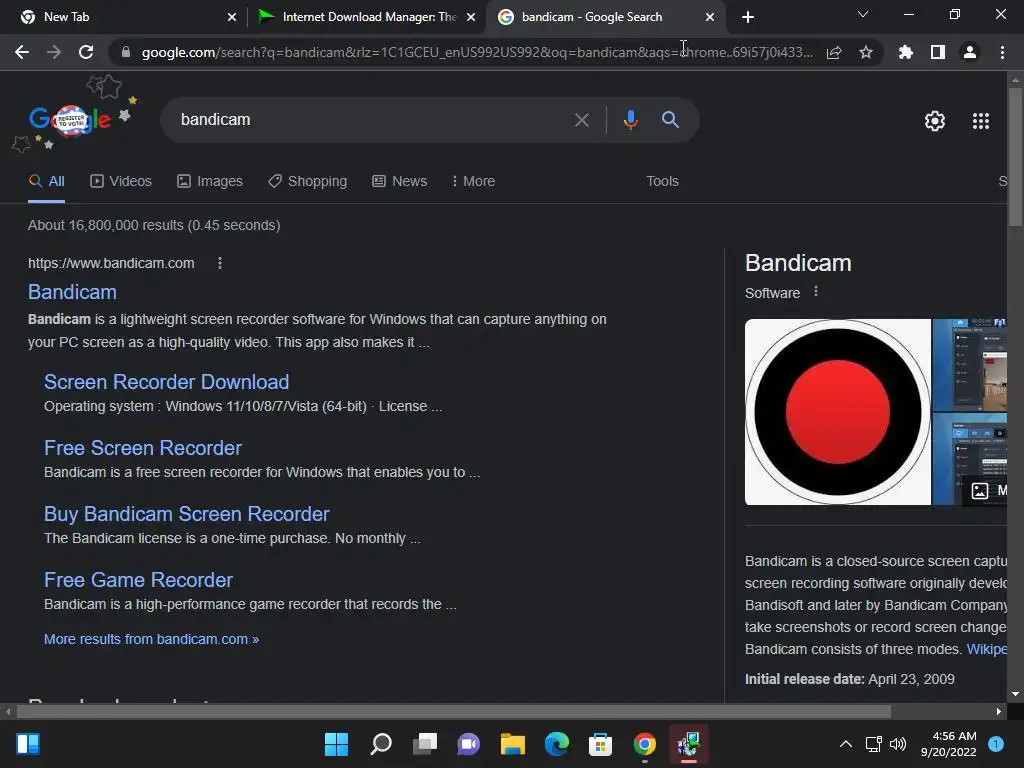Image resolution: width=1024 pixels, height=768 pixels.
Task: Open the clock and date panel
Action: click(x=948, y=744)
